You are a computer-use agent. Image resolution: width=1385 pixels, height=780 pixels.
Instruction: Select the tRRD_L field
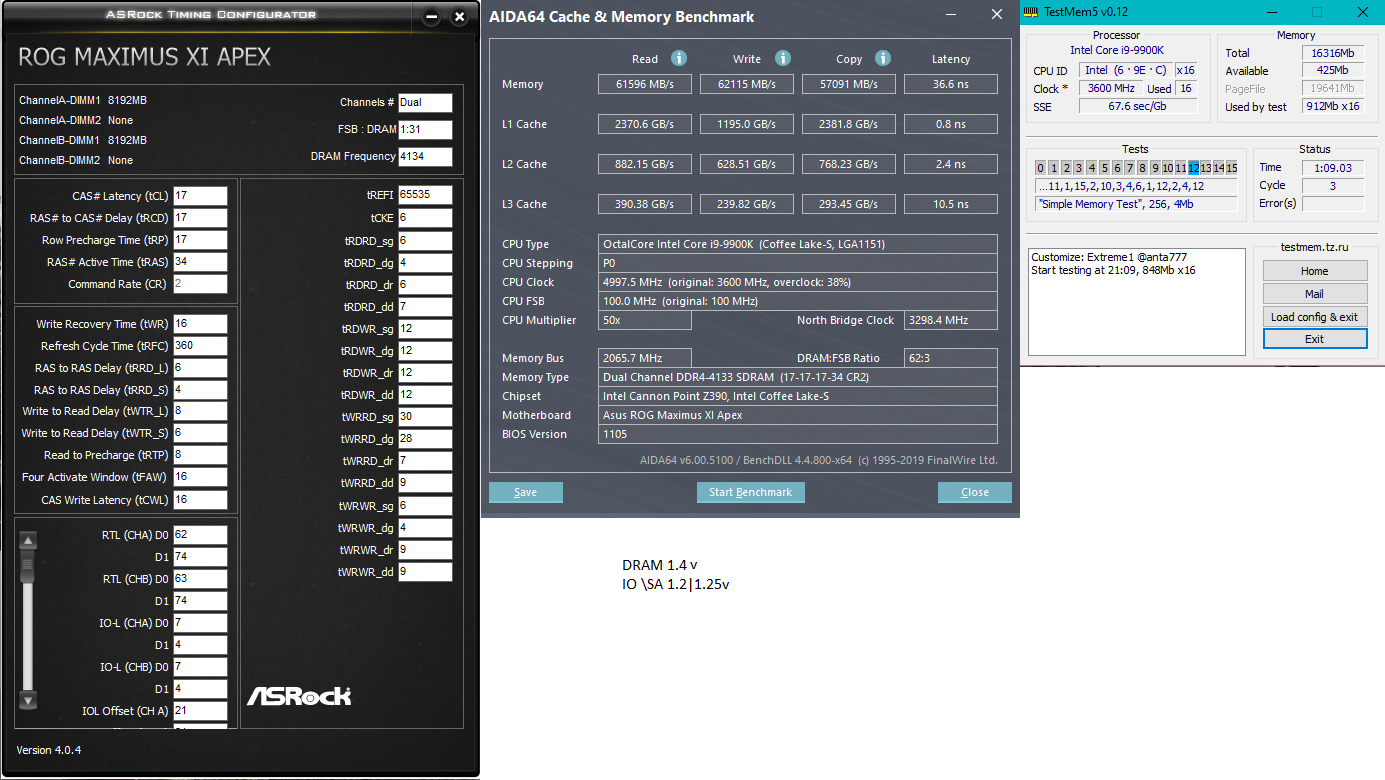tap(200, 368)
